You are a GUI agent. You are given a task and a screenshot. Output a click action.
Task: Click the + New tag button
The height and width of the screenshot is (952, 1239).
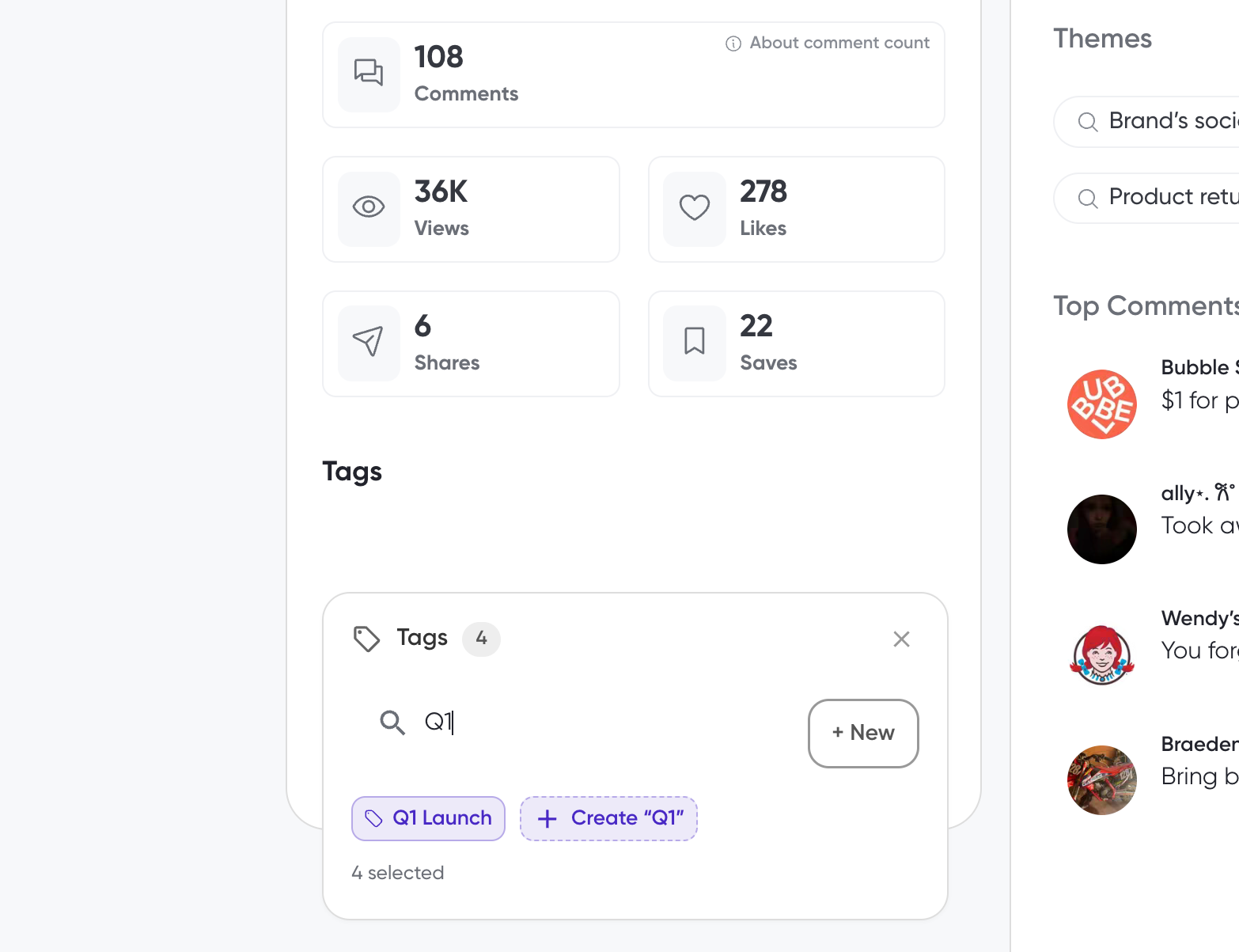863,733
